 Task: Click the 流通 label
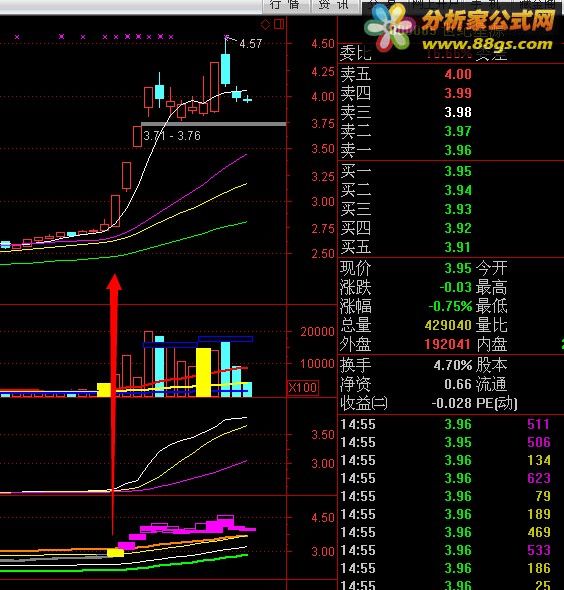pos(491,384)
